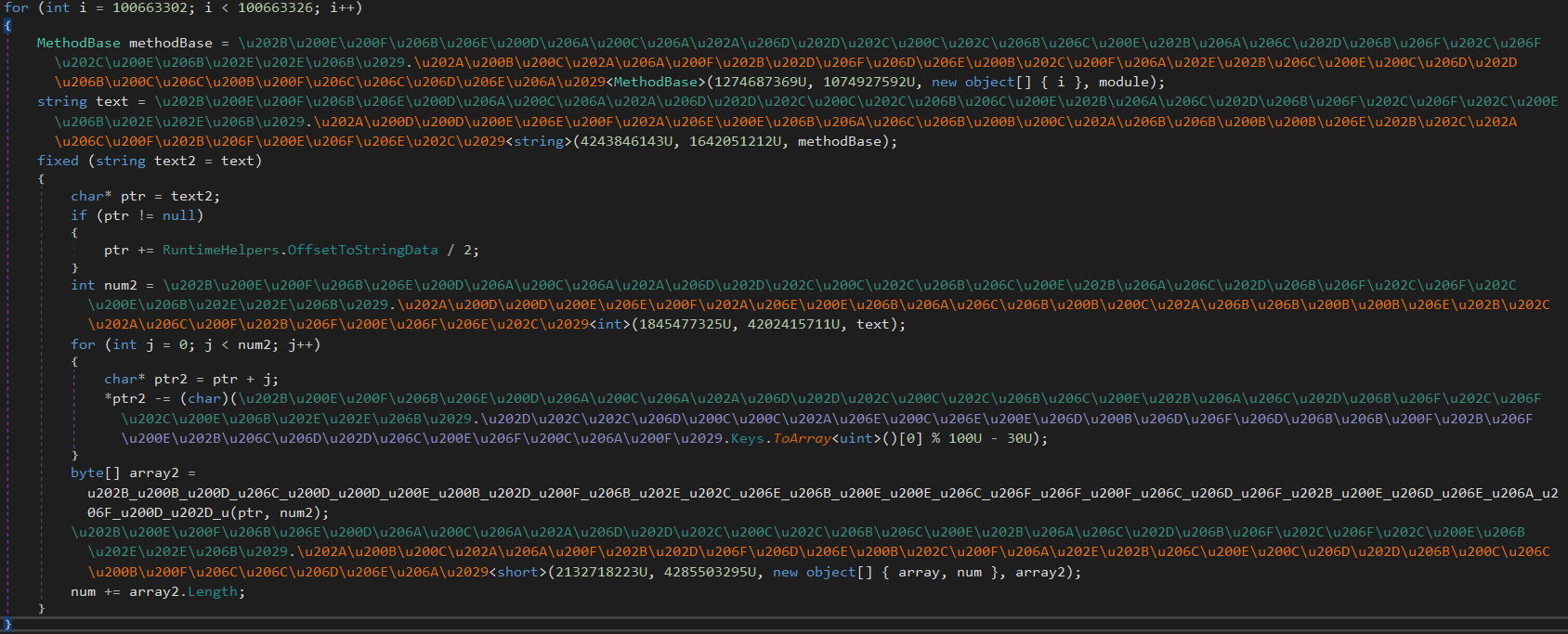Click the 100U modulo value
Viewport: 1568px width, 634px height.
pyautogui.click(x=965, y=438)
